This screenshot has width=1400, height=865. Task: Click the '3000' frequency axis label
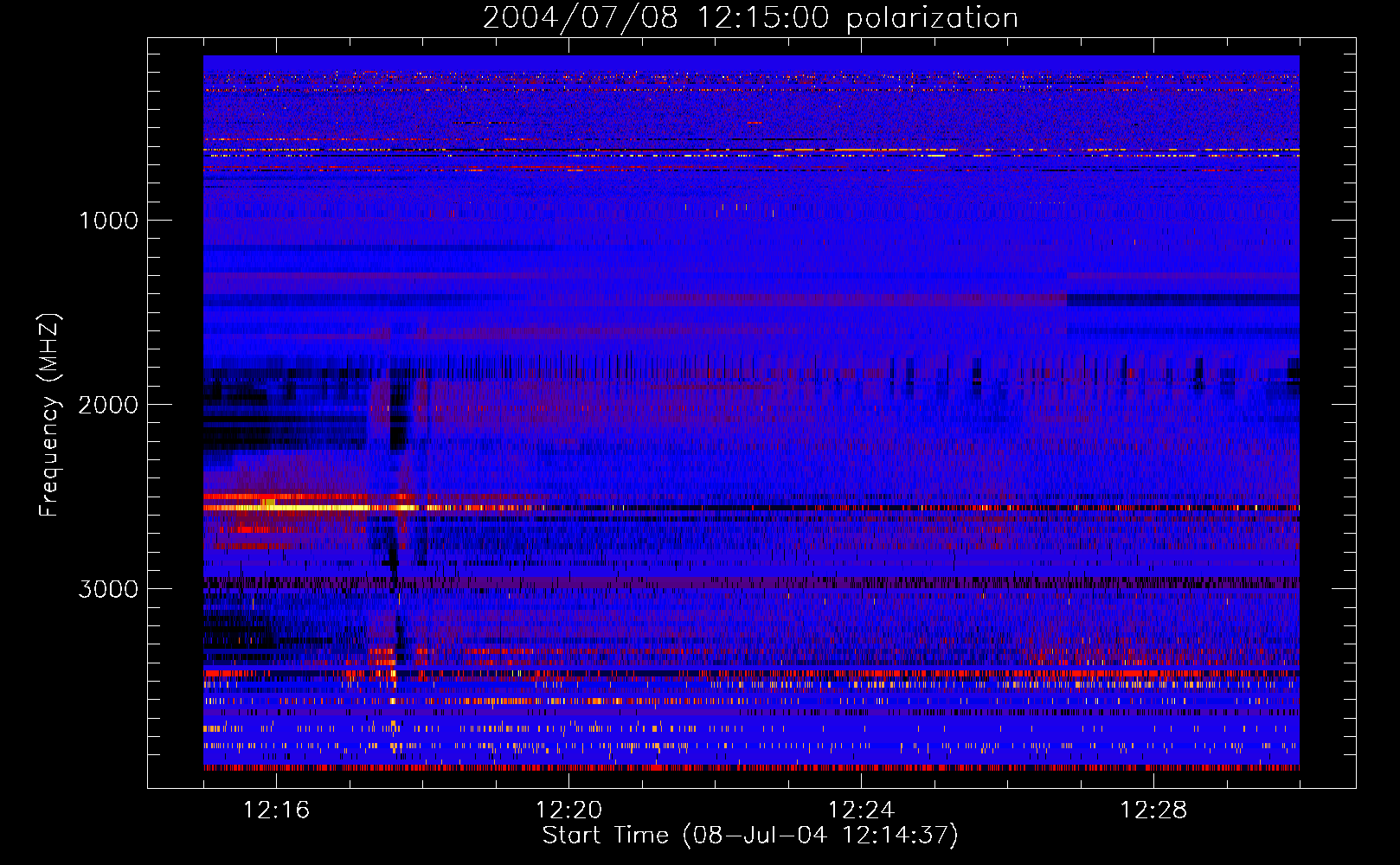click(x=108, y=589)
